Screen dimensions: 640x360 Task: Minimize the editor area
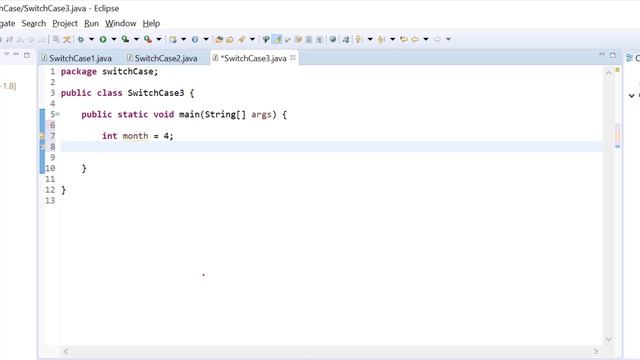point(602,54)
